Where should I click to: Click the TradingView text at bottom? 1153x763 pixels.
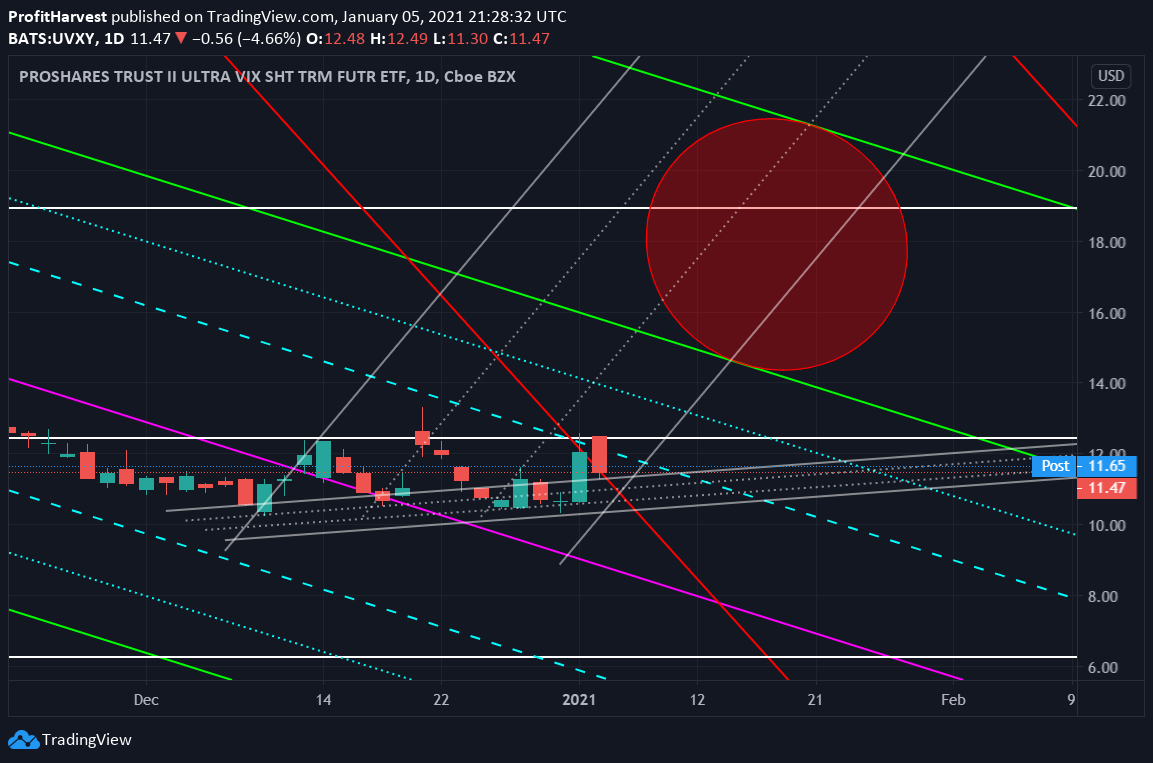coord(87,740)
